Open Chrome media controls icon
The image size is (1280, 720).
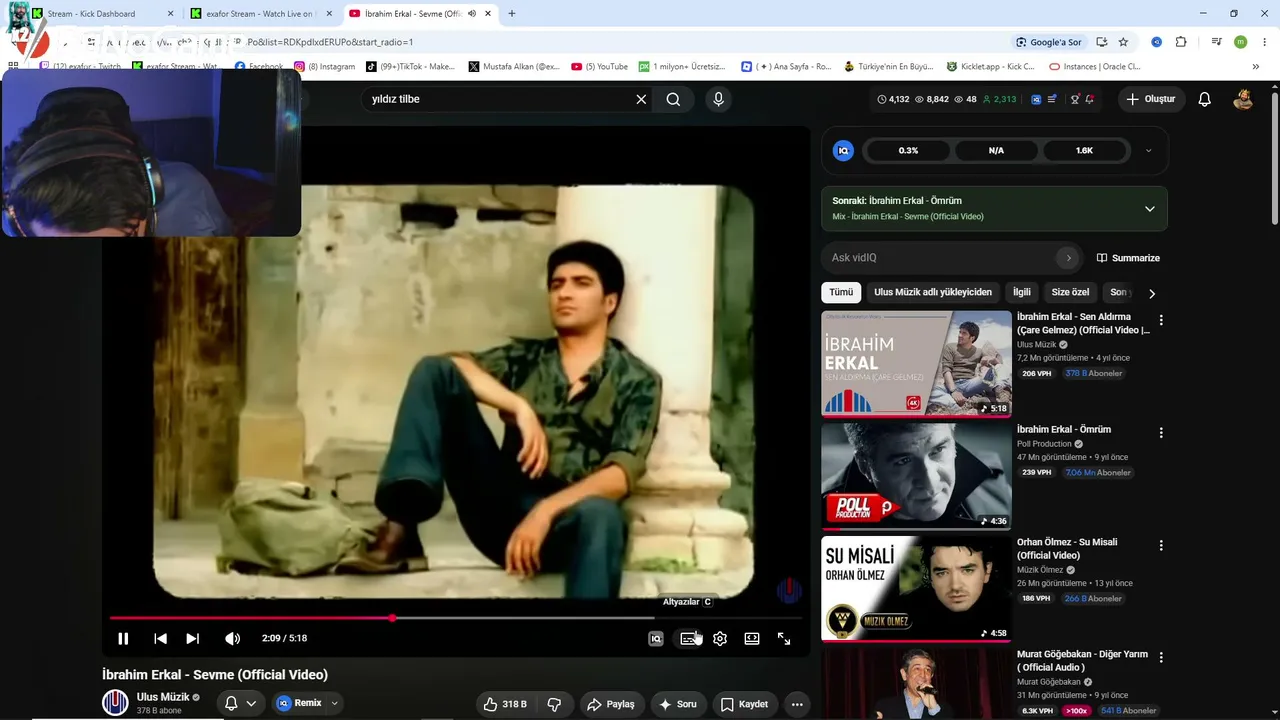1216,42
